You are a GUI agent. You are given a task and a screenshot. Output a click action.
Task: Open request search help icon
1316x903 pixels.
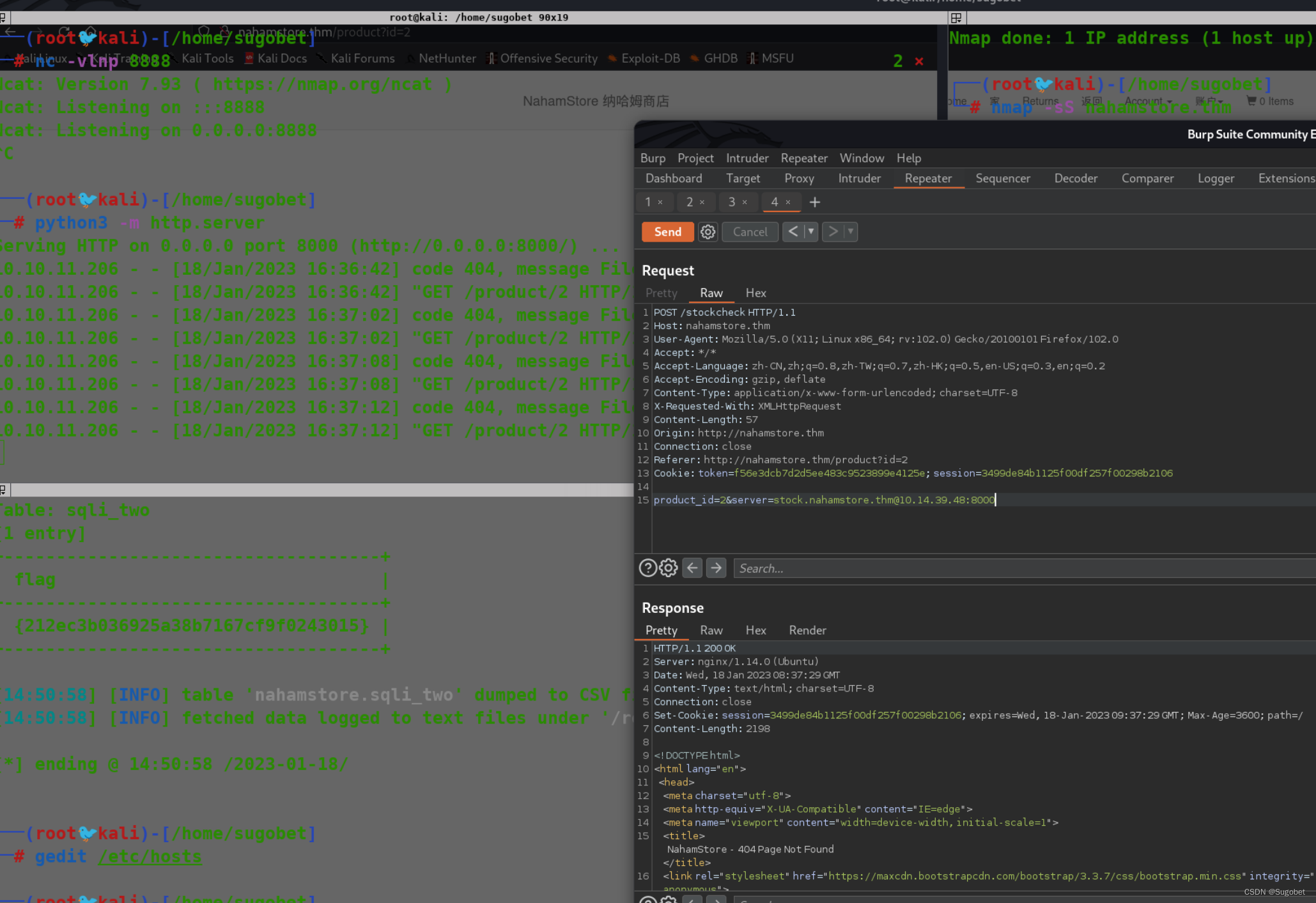[x=647, y=568]
